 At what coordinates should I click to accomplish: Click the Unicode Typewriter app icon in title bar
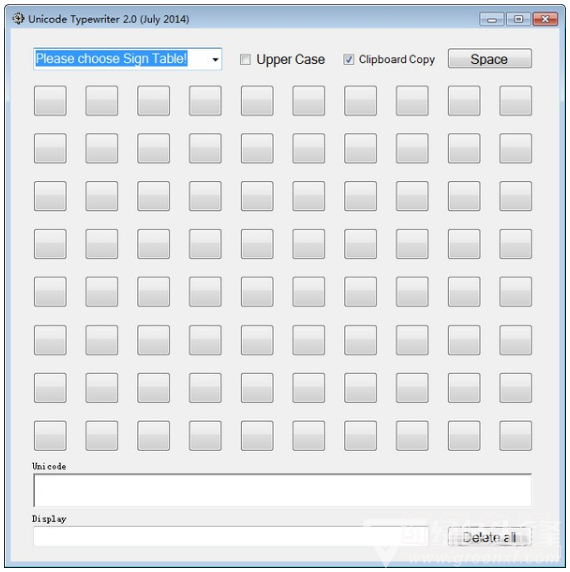(18, 19)
